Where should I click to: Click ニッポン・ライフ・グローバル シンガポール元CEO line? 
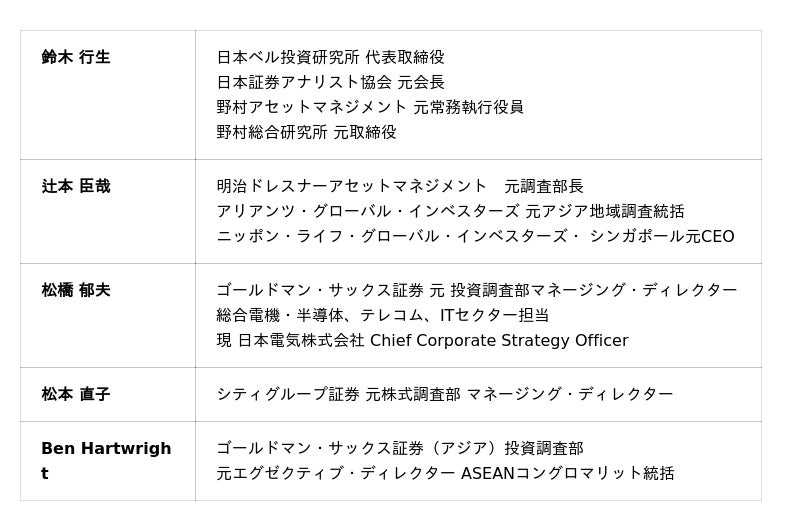click(475, 236)
